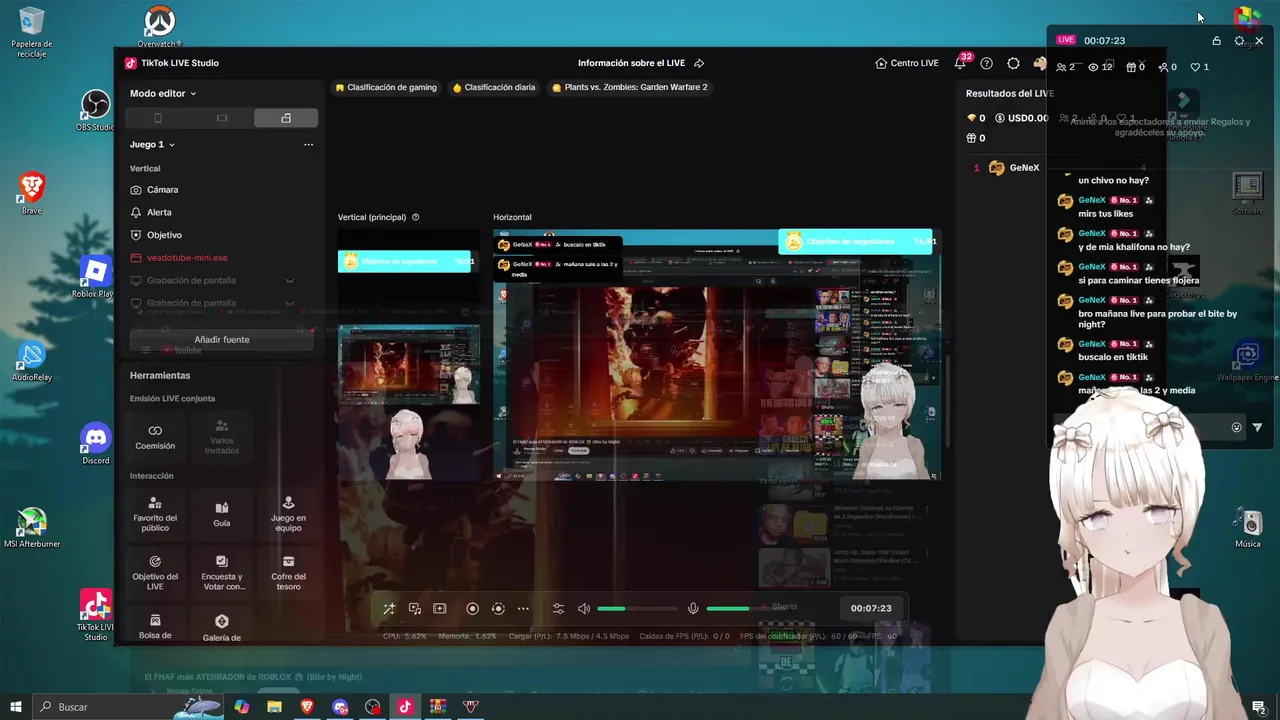Open the Clasificación de gaming tag
This screenshot has height=720, width=1280.
[x=386, y=87]
